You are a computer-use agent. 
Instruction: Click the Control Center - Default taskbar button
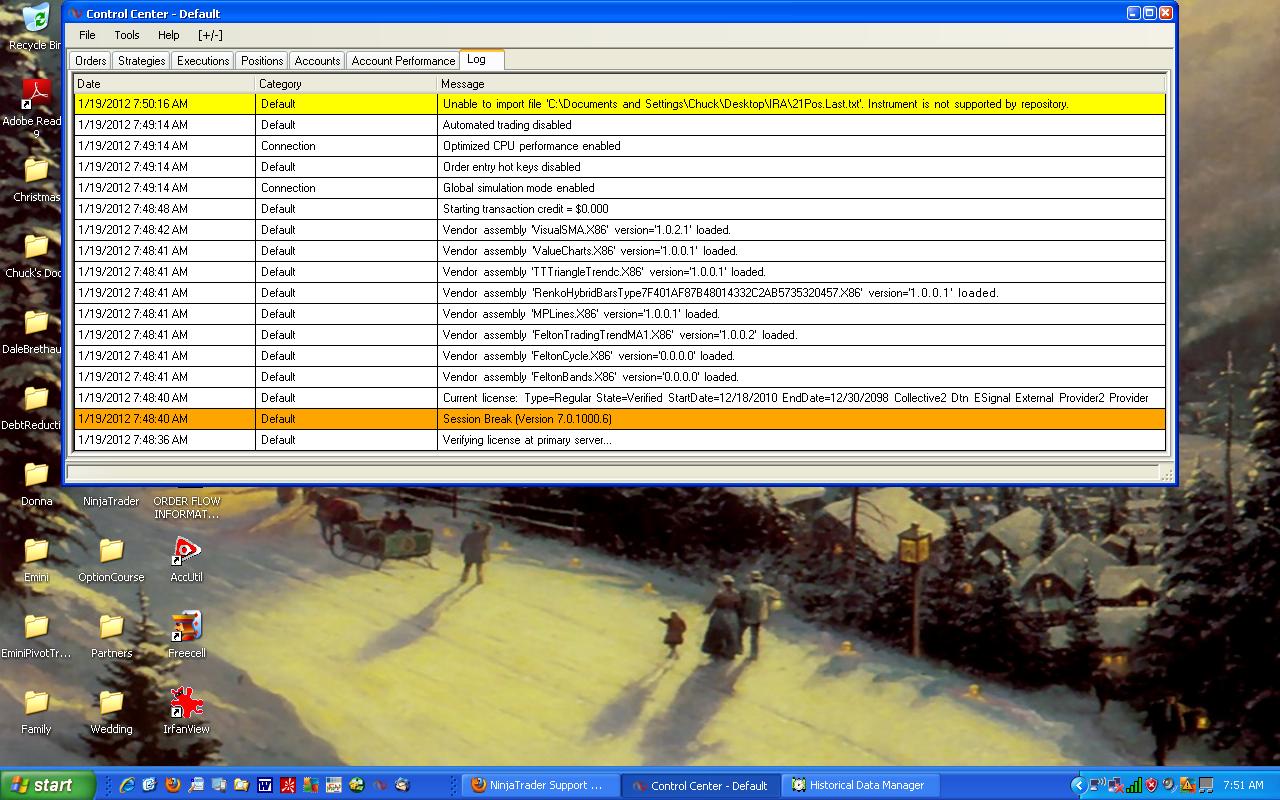(x=700, y=785)
